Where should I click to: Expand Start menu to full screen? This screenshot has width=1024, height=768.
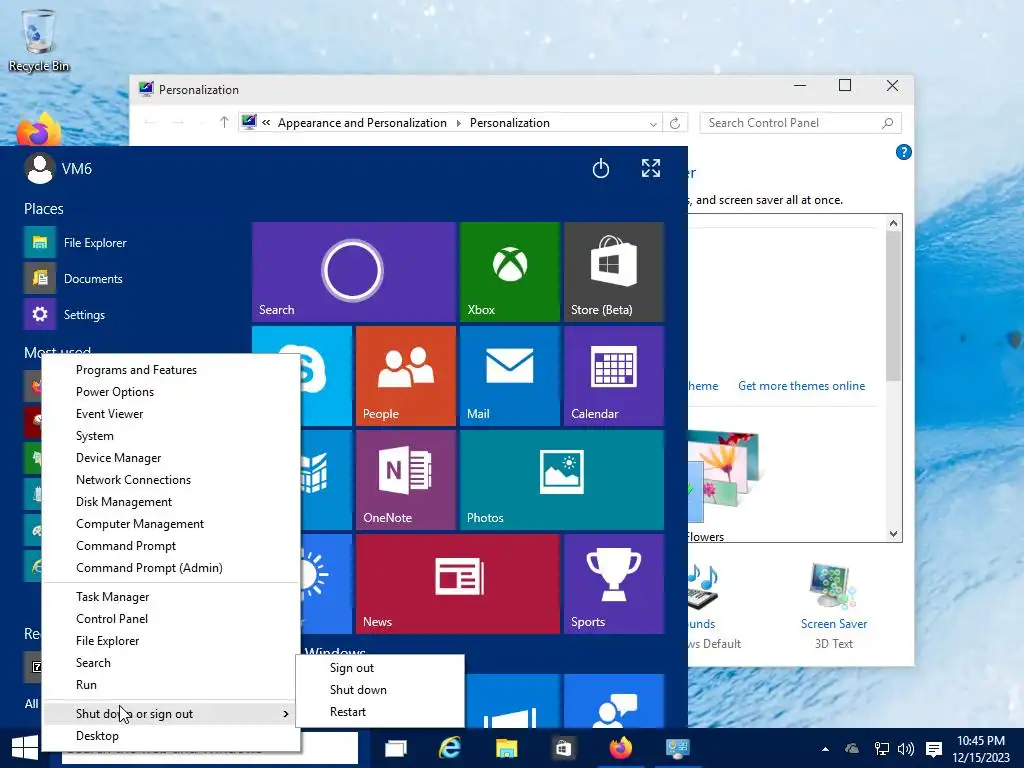[650, 168]
